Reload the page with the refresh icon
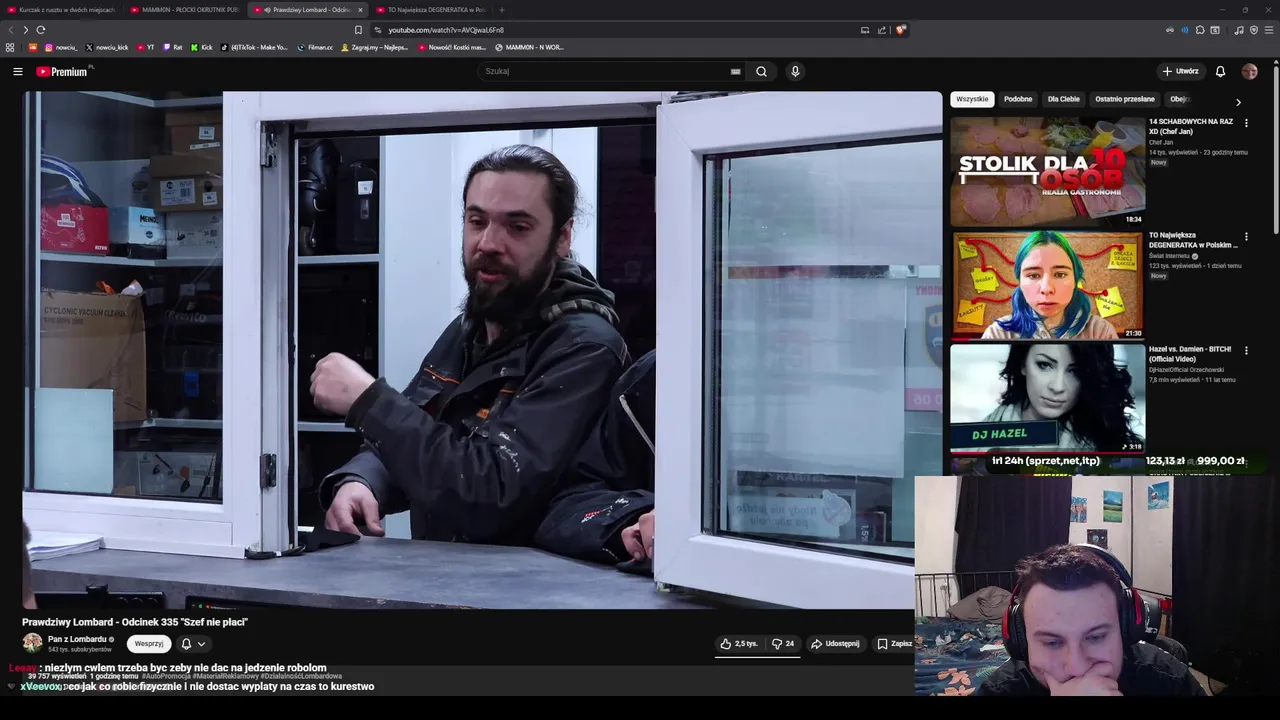1280x720 pixels. pos(41,30)
